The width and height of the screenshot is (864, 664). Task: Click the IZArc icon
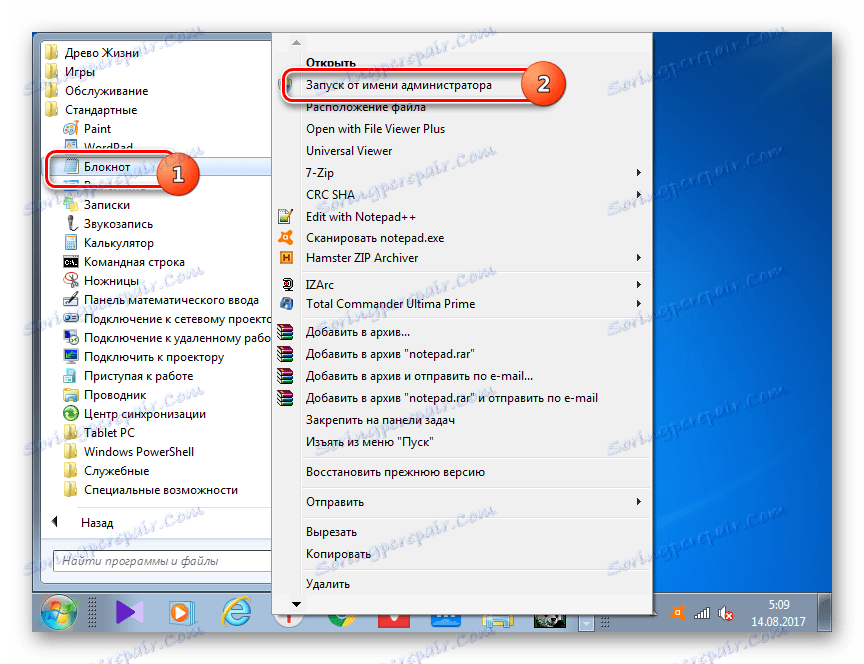tap(287, 284)
